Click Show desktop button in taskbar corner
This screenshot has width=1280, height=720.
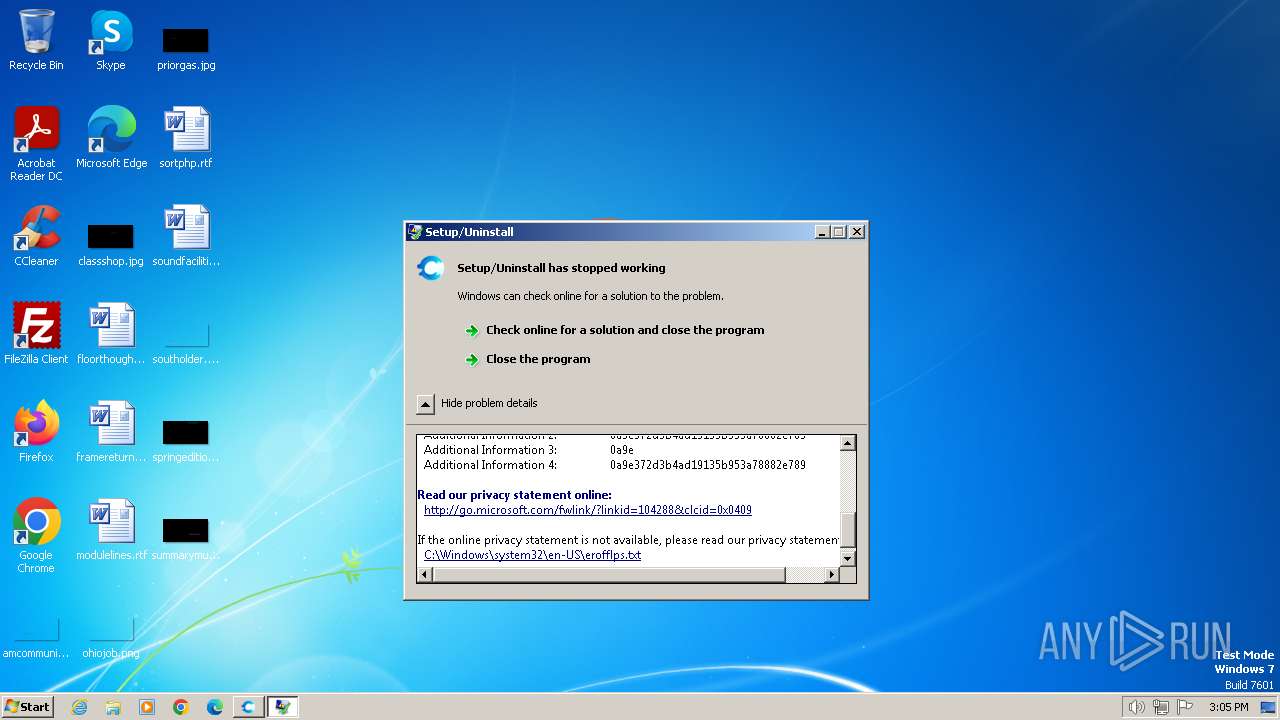(x=1268, y=707)
